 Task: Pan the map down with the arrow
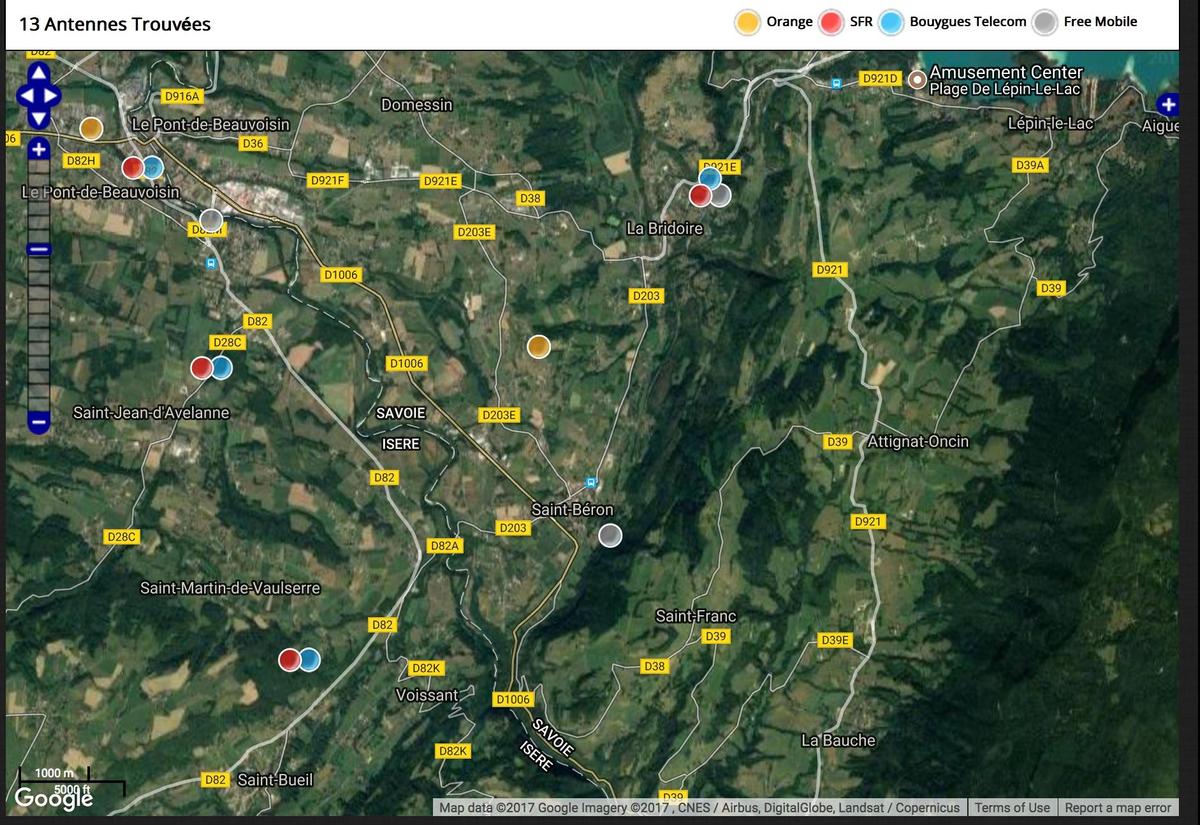38,119
